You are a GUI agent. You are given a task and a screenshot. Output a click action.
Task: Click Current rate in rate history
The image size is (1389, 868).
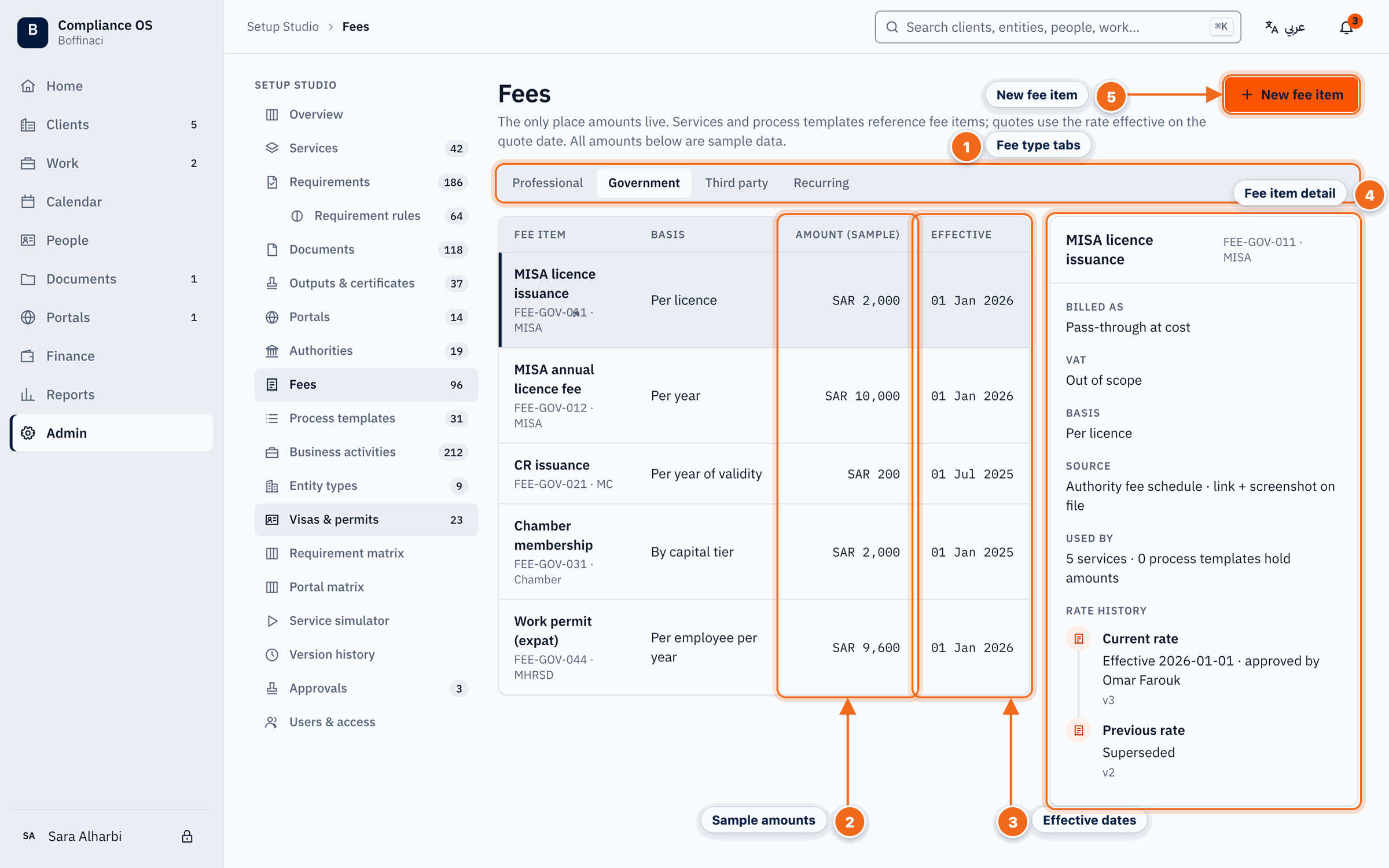click(1140, 639)
